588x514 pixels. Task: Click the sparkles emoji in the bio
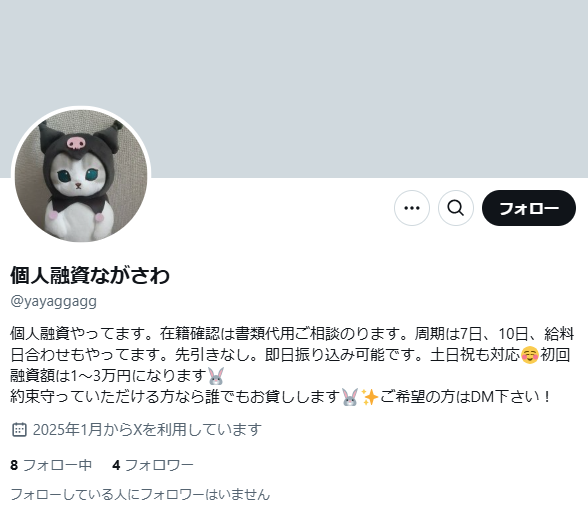click(x=369, y=397)
